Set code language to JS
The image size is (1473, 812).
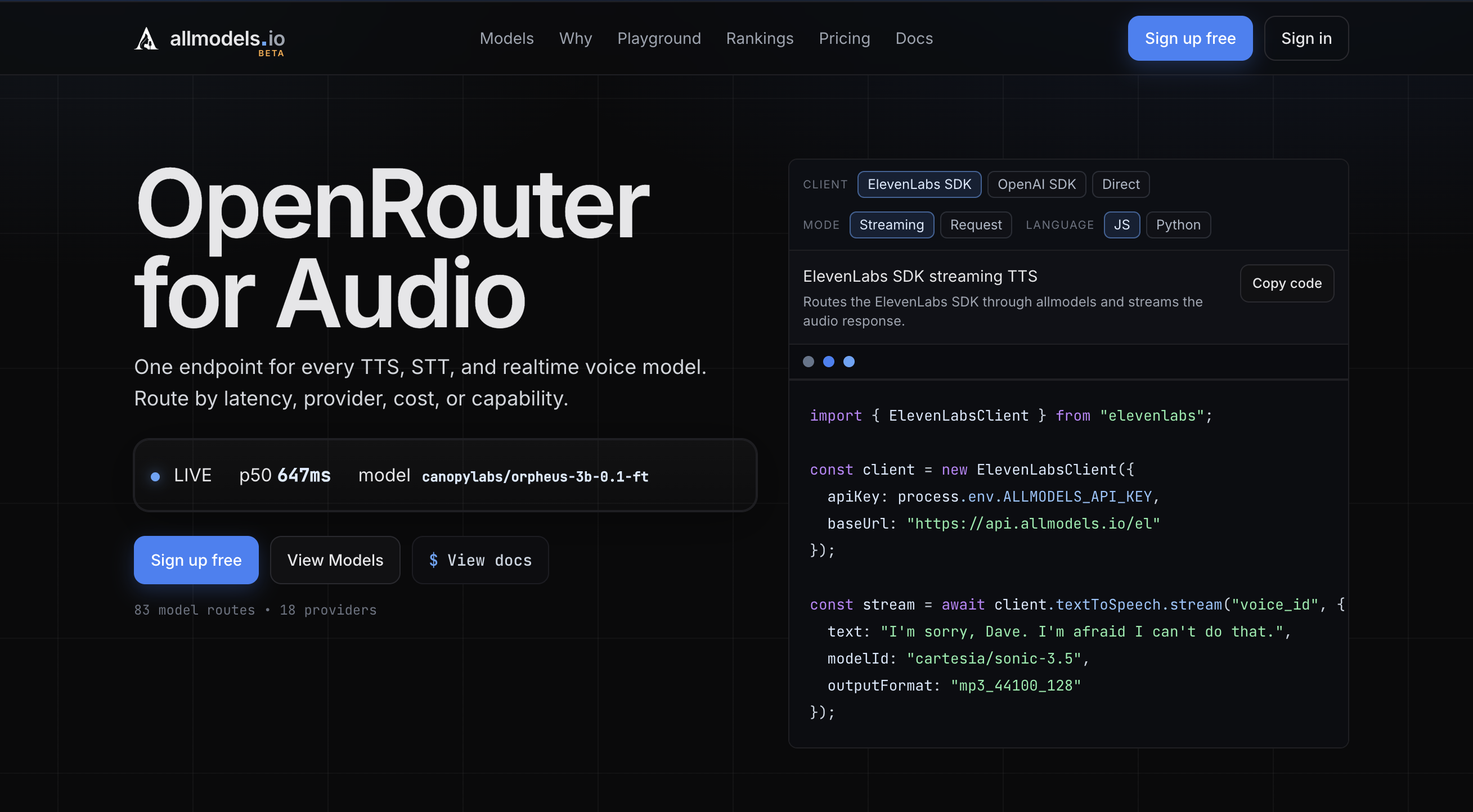[1121, 225]
